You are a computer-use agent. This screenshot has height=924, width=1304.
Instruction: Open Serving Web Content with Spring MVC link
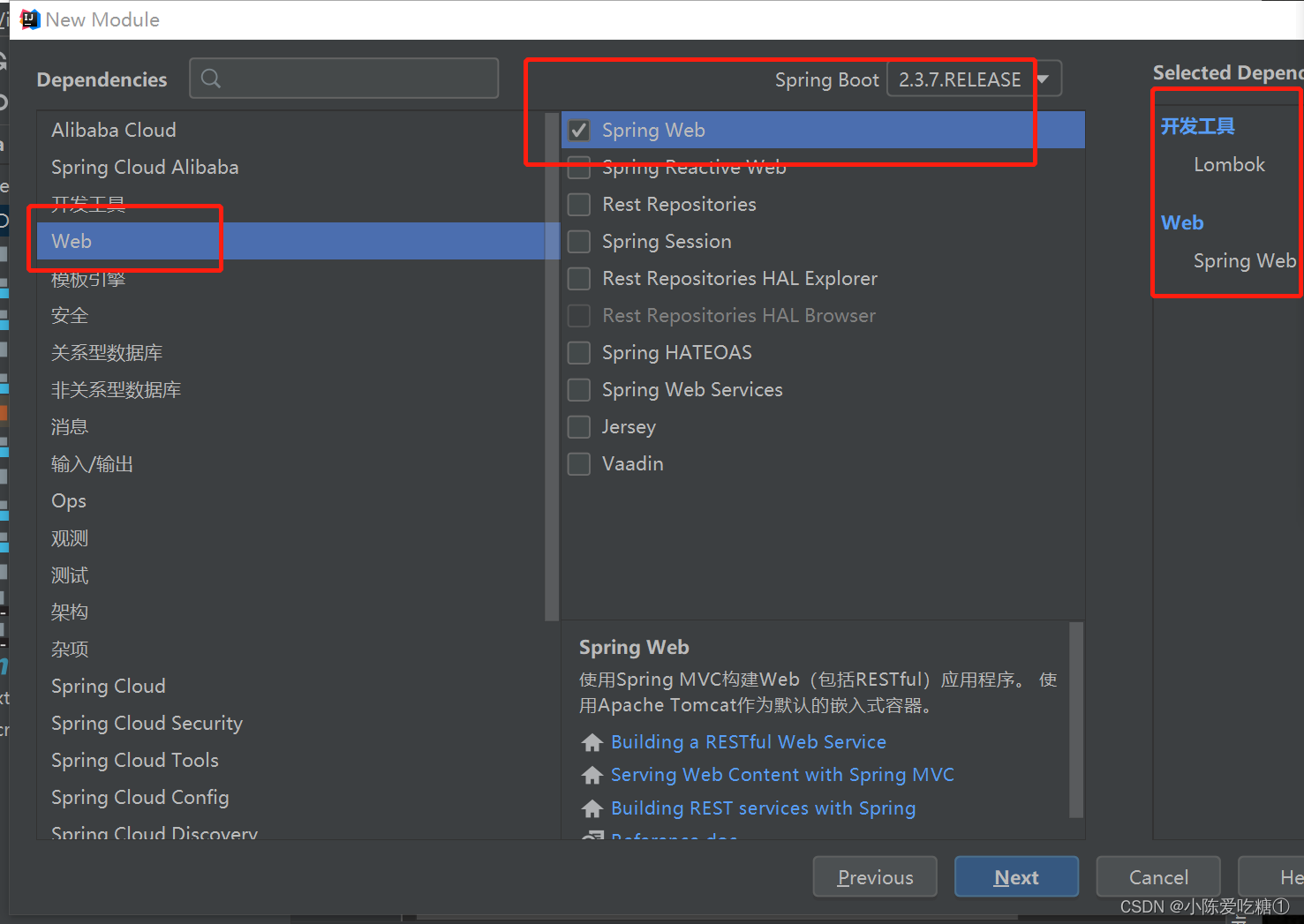coord(782,775)
